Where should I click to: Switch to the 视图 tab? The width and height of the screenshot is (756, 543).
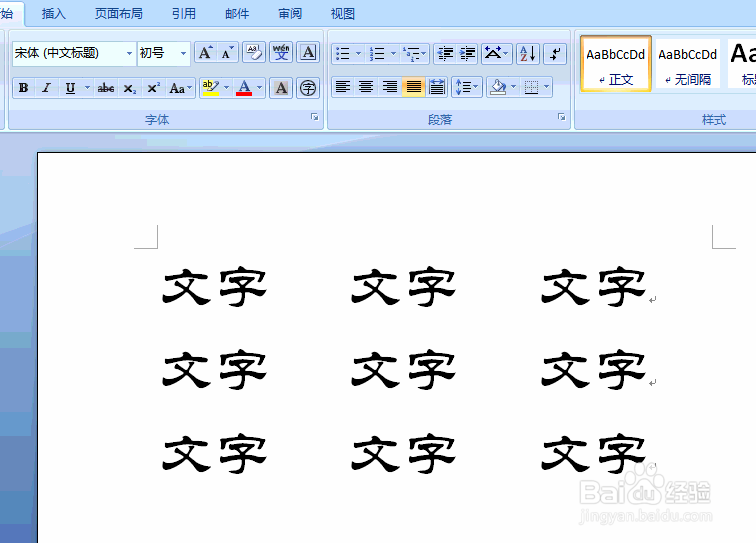pos(343,14)
